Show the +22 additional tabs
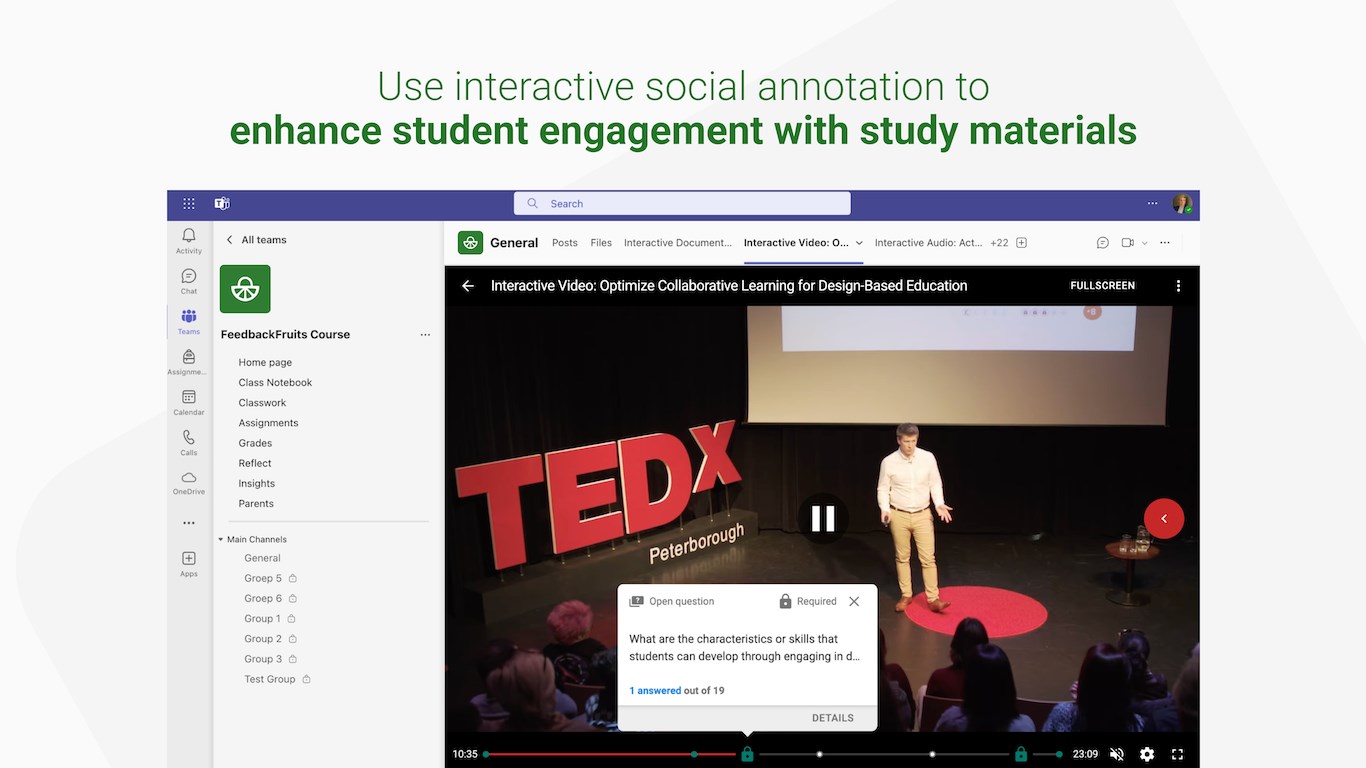1366x768 pixels. (999, 243)
